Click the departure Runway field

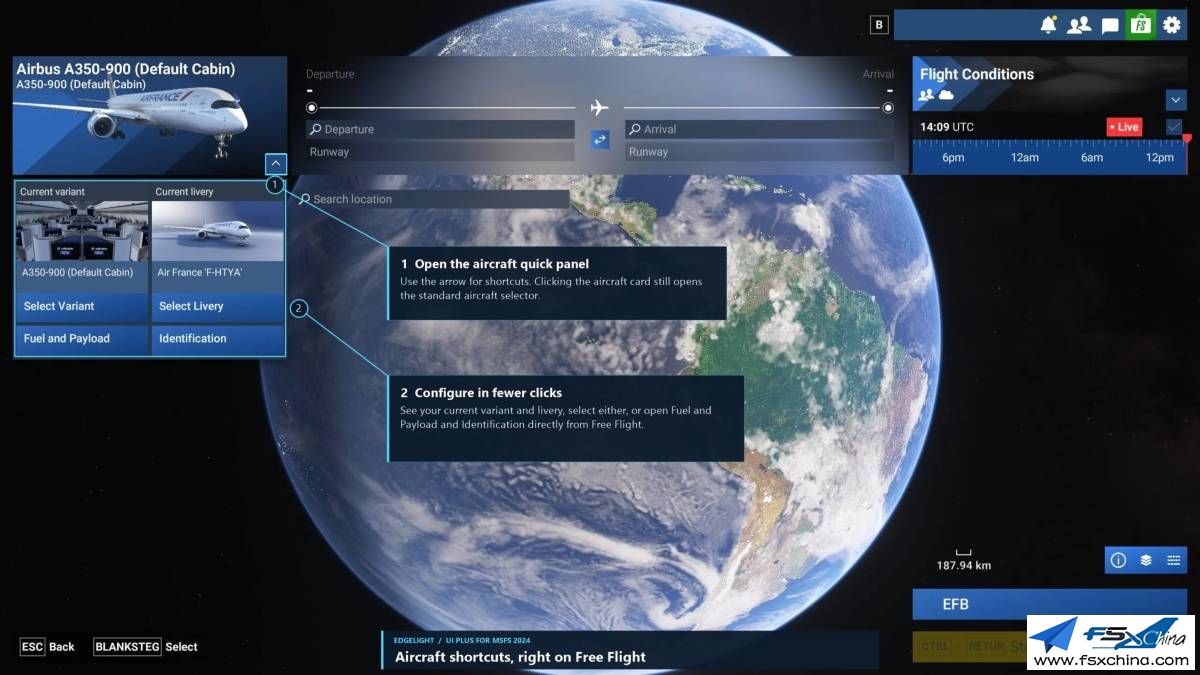click(x=441, y=152)
